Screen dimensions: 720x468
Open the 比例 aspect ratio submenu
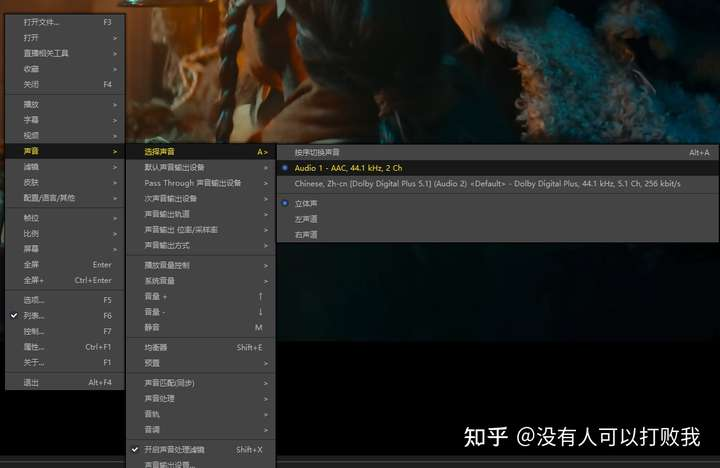point(65,234)
